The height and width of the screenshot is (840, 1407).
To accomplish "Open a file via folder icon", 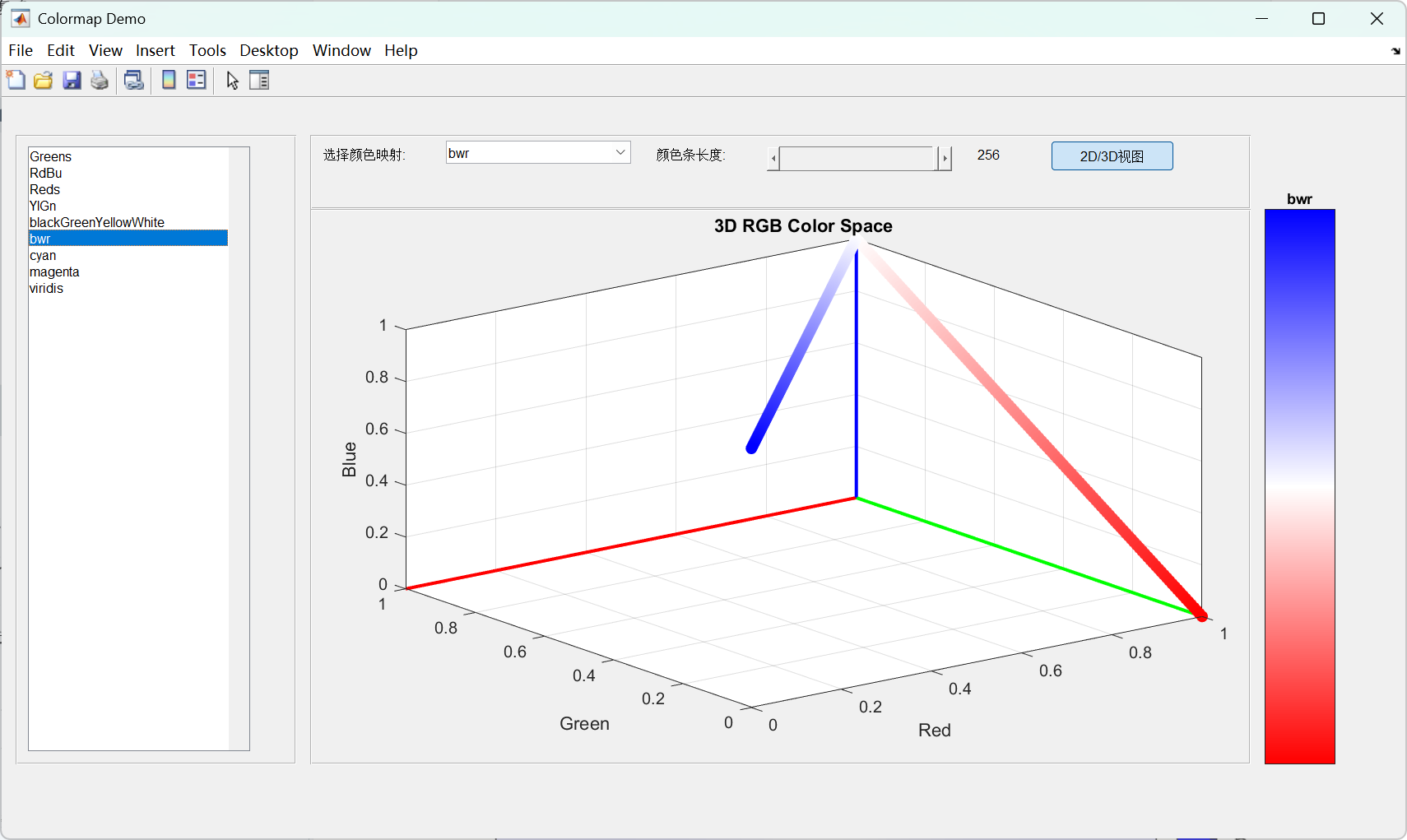I will [44, 80].
